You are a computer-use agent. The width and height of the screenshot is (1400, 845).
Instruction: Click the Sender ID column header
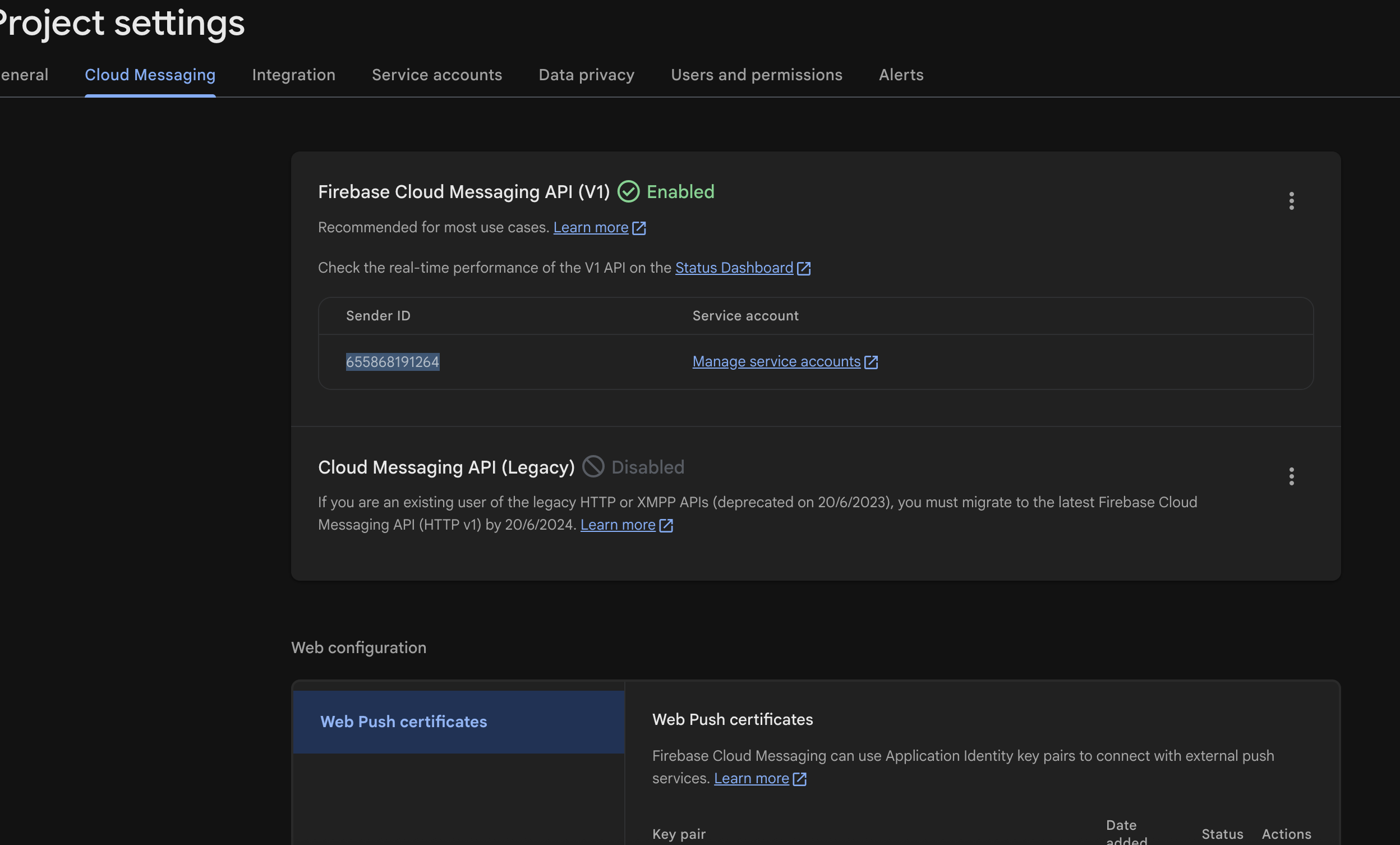tap(378, 316)
